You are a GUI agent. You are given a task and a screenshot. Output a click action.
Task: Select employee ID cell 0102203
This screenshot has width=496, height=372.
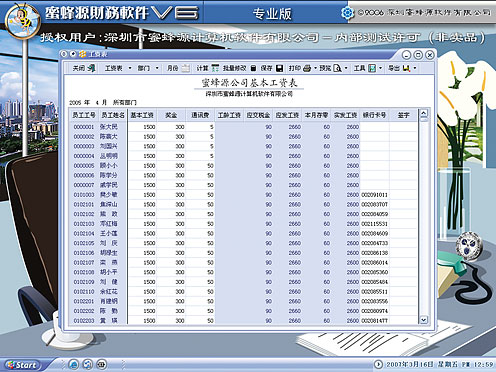click(x=84, y=321)
